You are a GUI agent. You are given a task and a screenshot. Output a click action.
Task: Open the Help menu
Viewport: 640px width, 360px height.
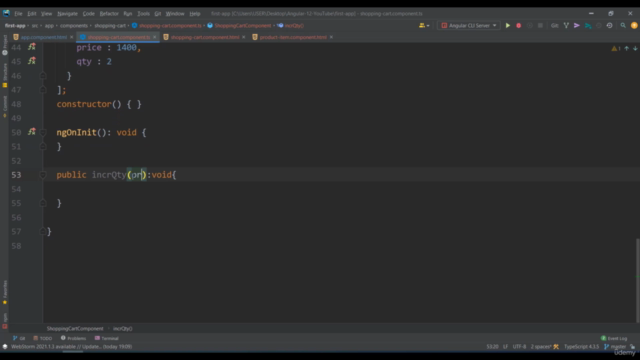point(195,13)
